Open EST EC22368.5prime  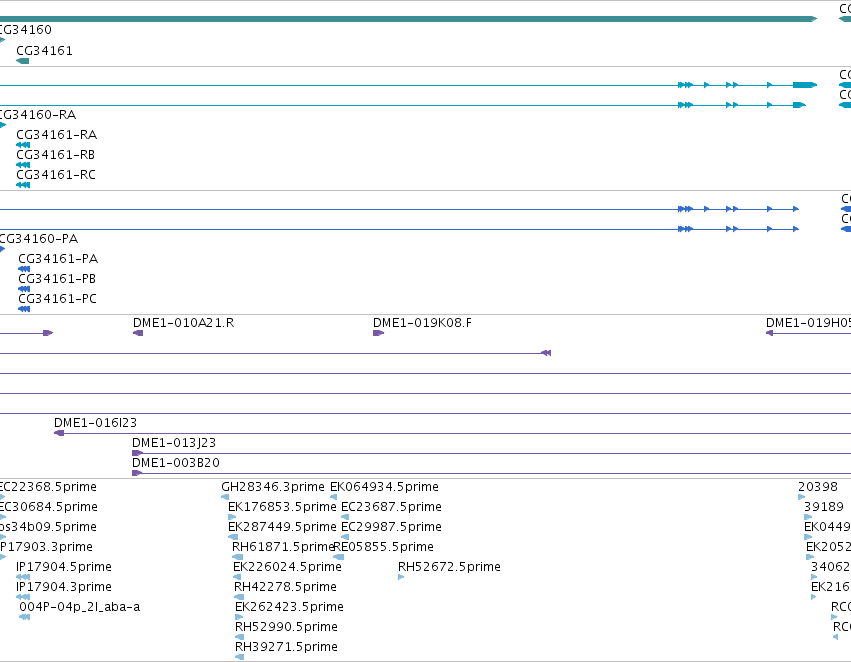coord(48,487)
